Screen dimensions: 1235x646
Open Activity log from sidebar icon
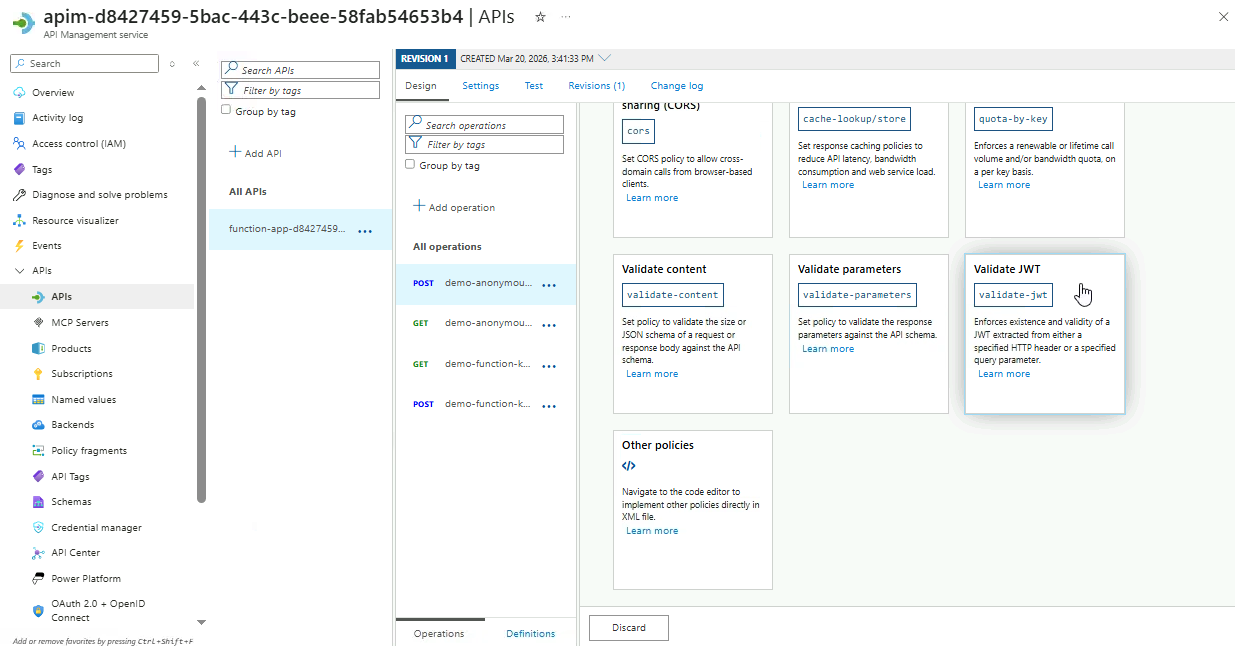(x=19, y=118)
